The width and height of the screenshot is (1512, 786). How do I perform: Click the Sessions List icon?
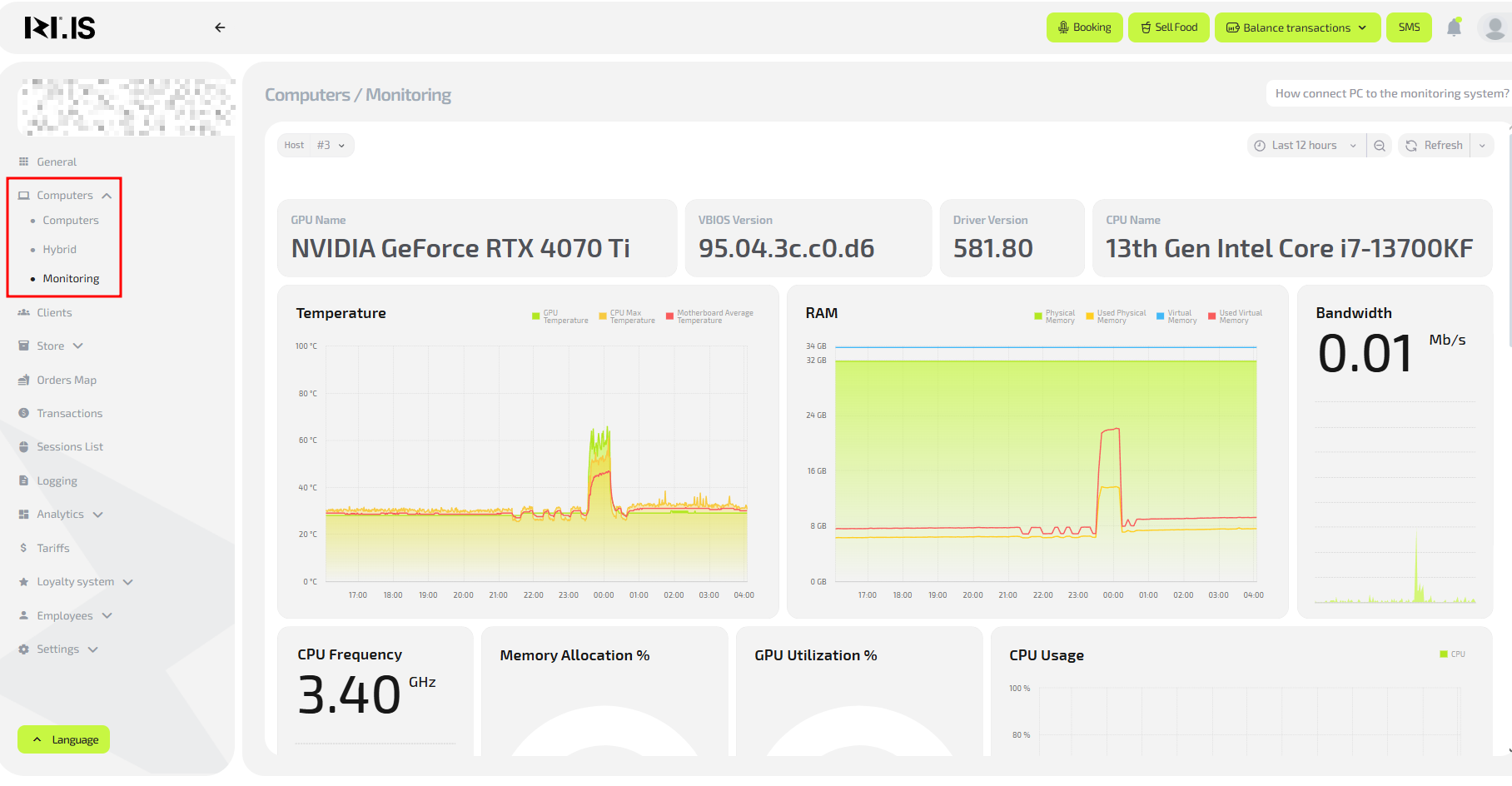[24, 447]
